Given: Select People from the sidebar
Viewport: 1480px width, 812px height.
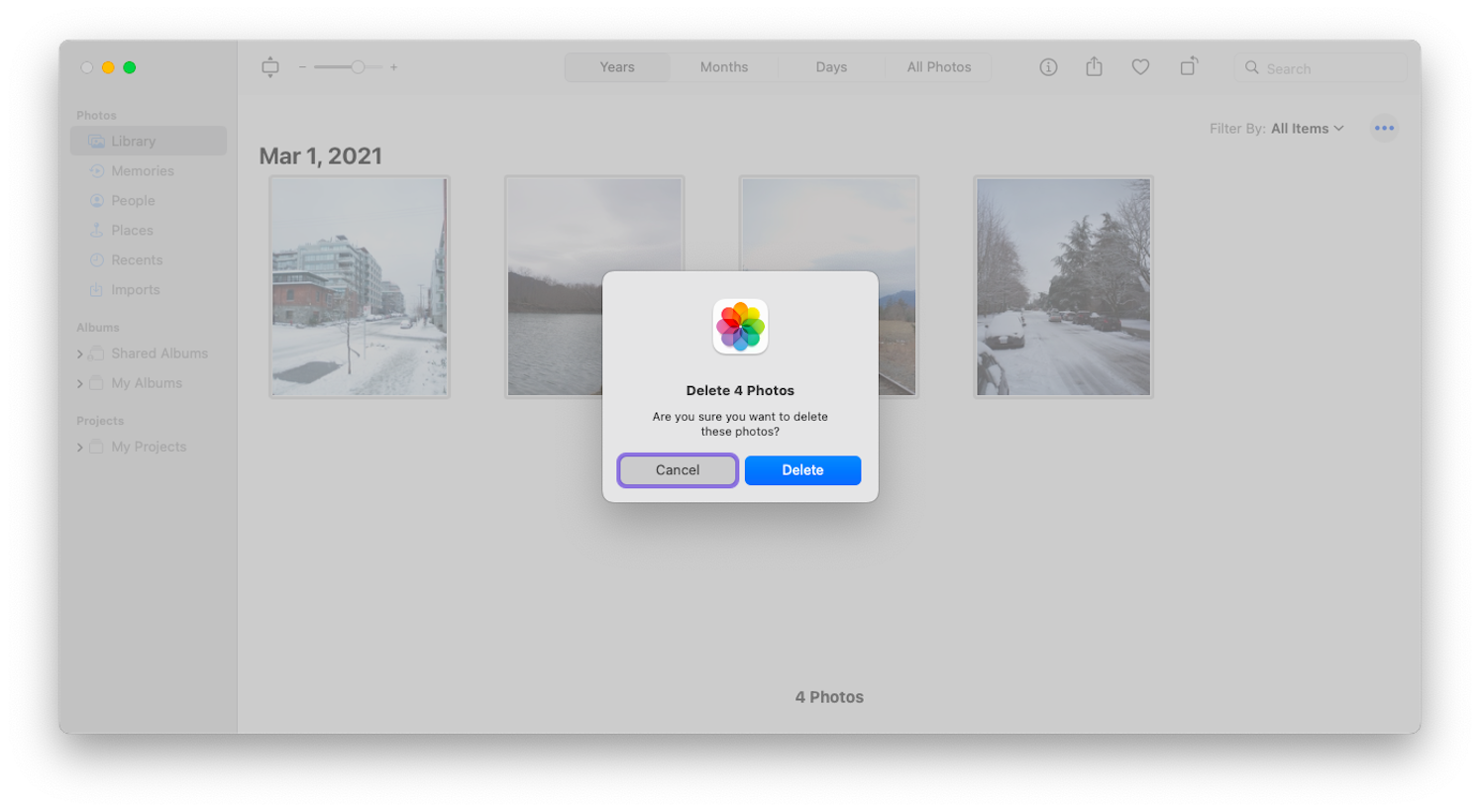Looking at the screenshot, I should point(132,200).
